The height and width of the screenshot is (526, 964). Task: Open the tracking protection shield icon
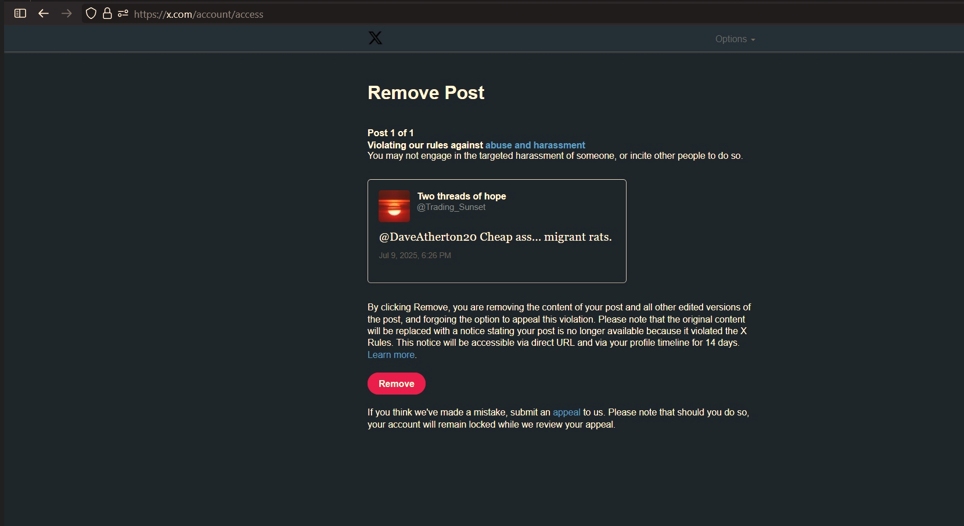[91, 14]
